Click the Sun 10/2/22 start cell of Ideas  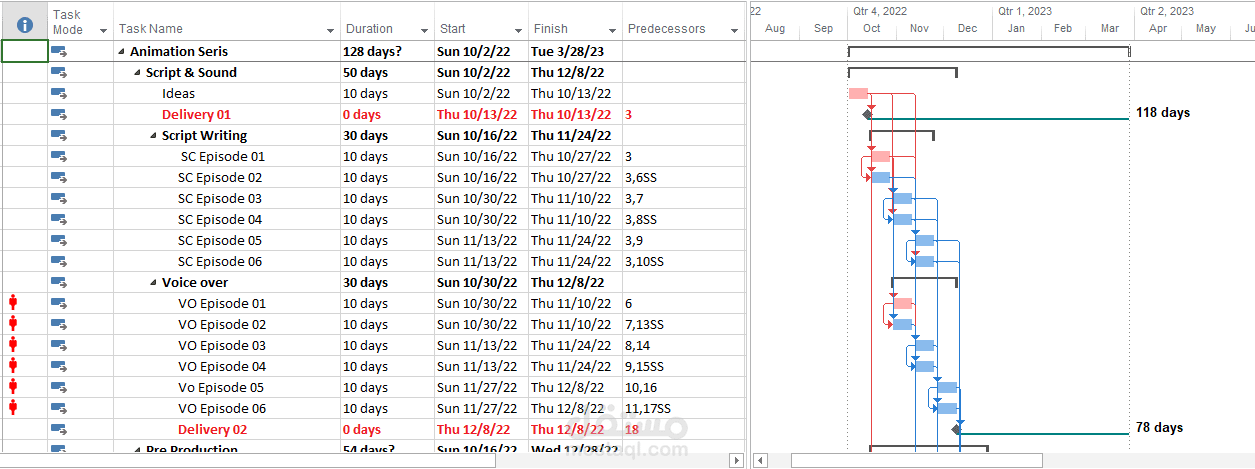481,93
